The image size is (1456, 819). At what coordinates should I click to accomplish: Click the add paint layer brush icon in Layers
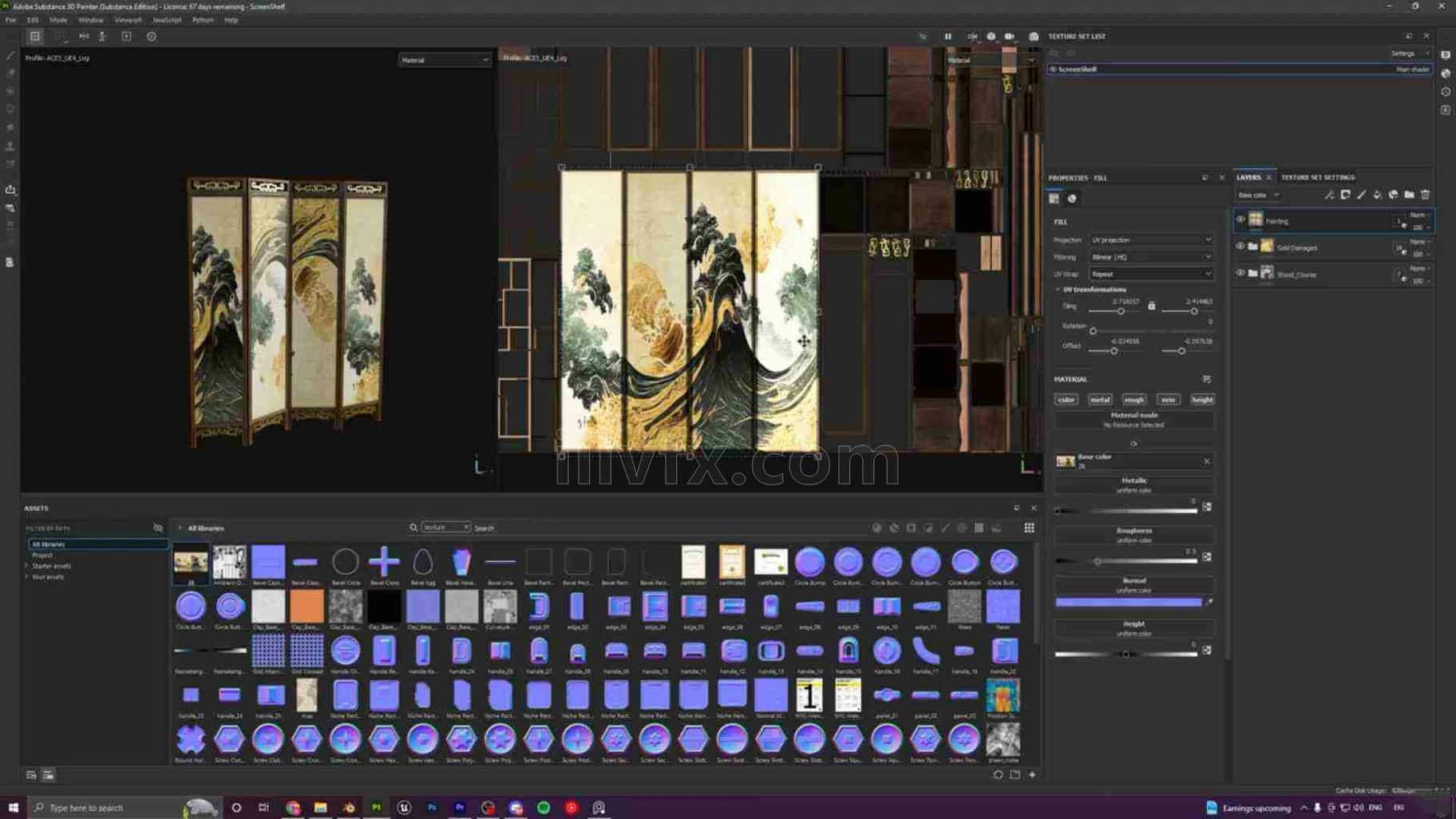(1362, 195)
